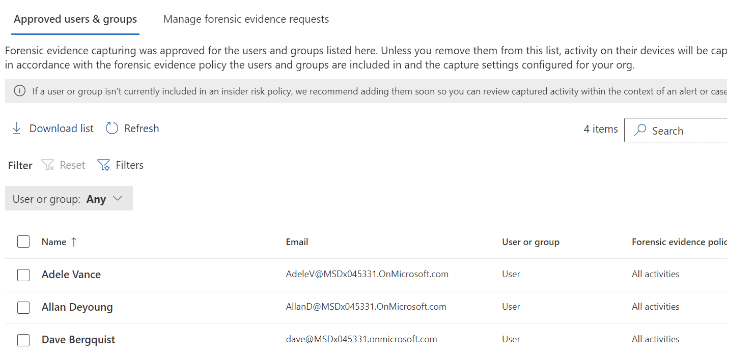Viewport: 742px width, 360px height.
Task: Click the magnifier icon in Search box
Action: [640, 130]
